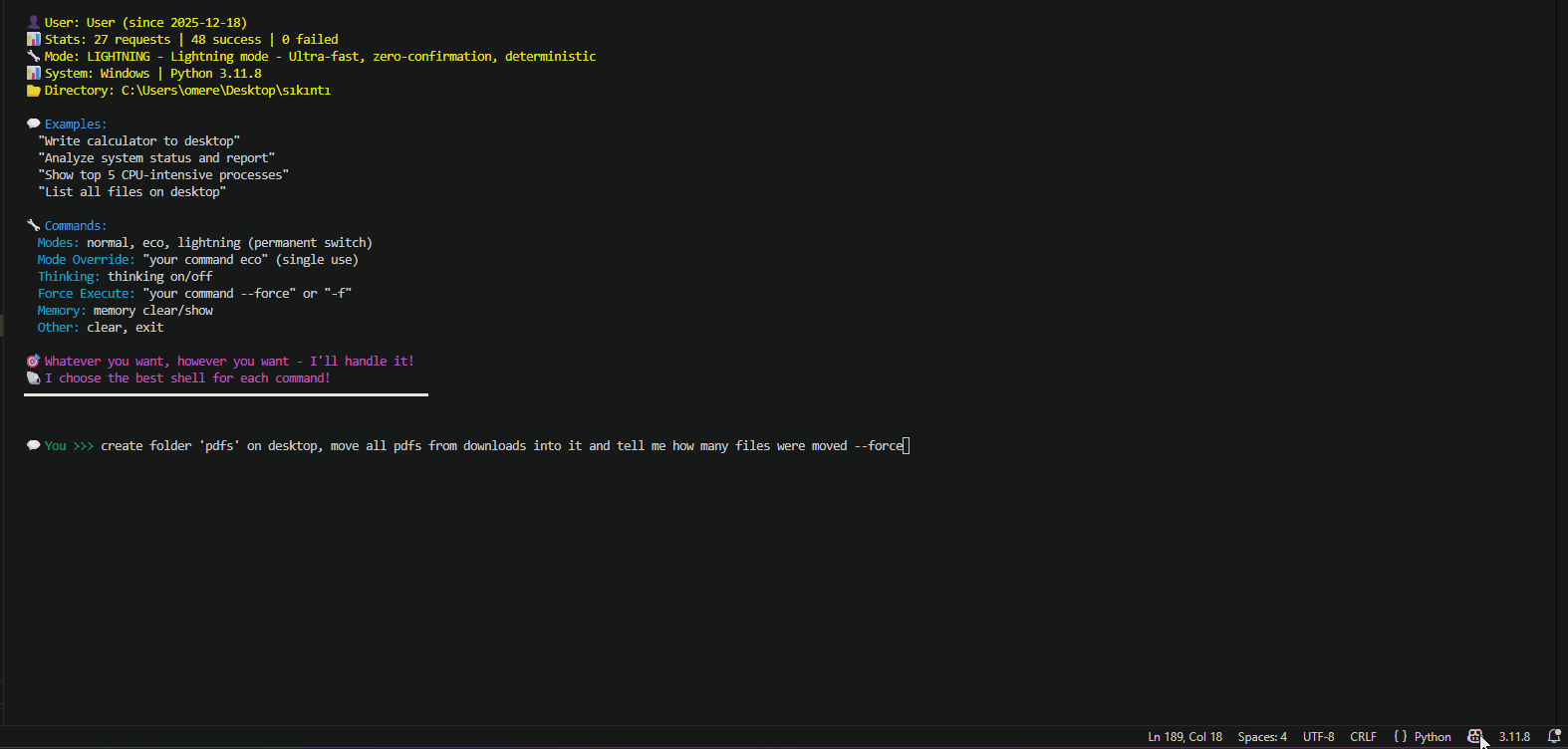
Task: Click example 'Analyze system status and report'
Action: coord(156,158)
